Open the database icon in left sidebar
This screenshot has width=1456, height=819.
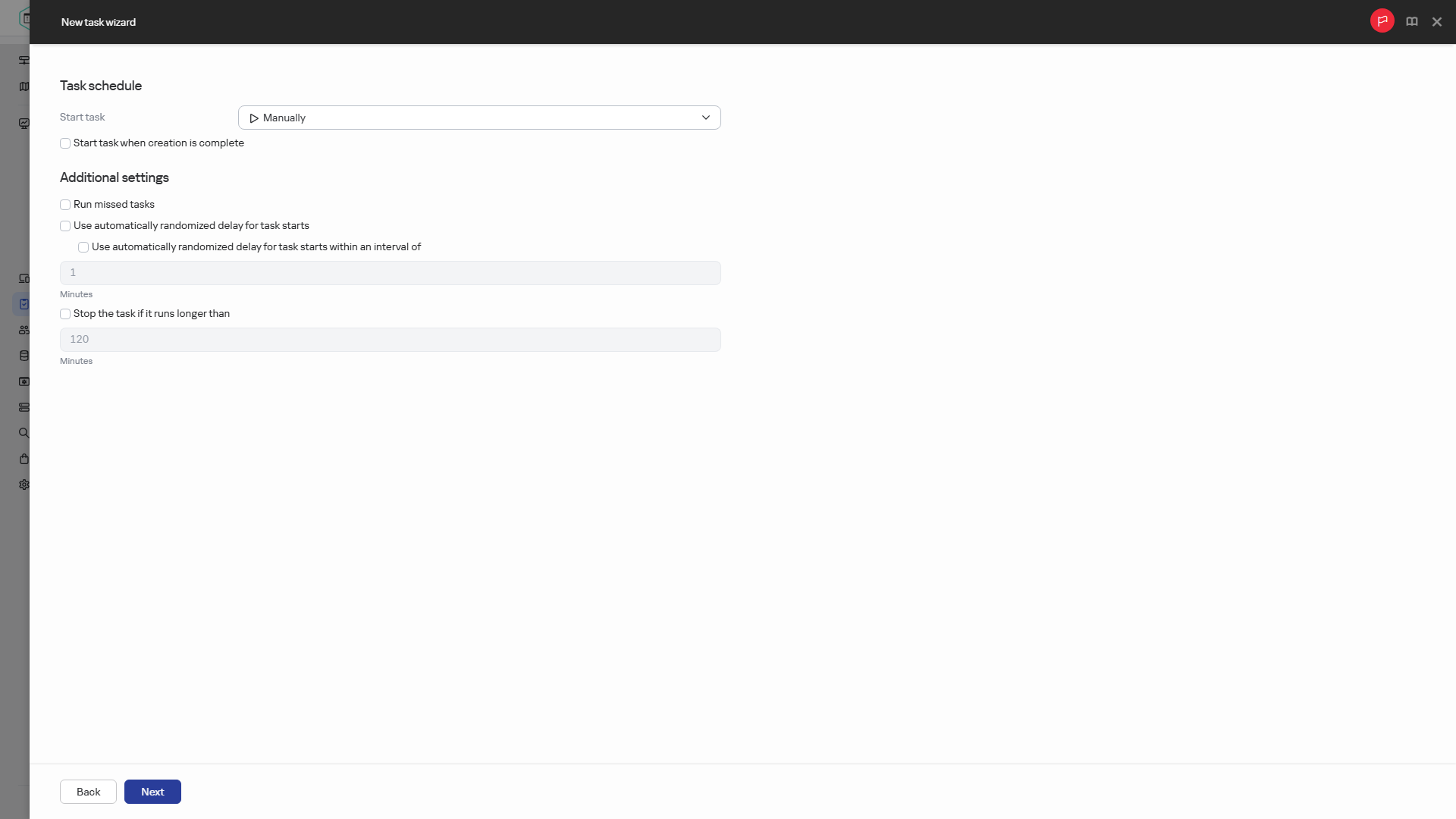tap(24, 356)
